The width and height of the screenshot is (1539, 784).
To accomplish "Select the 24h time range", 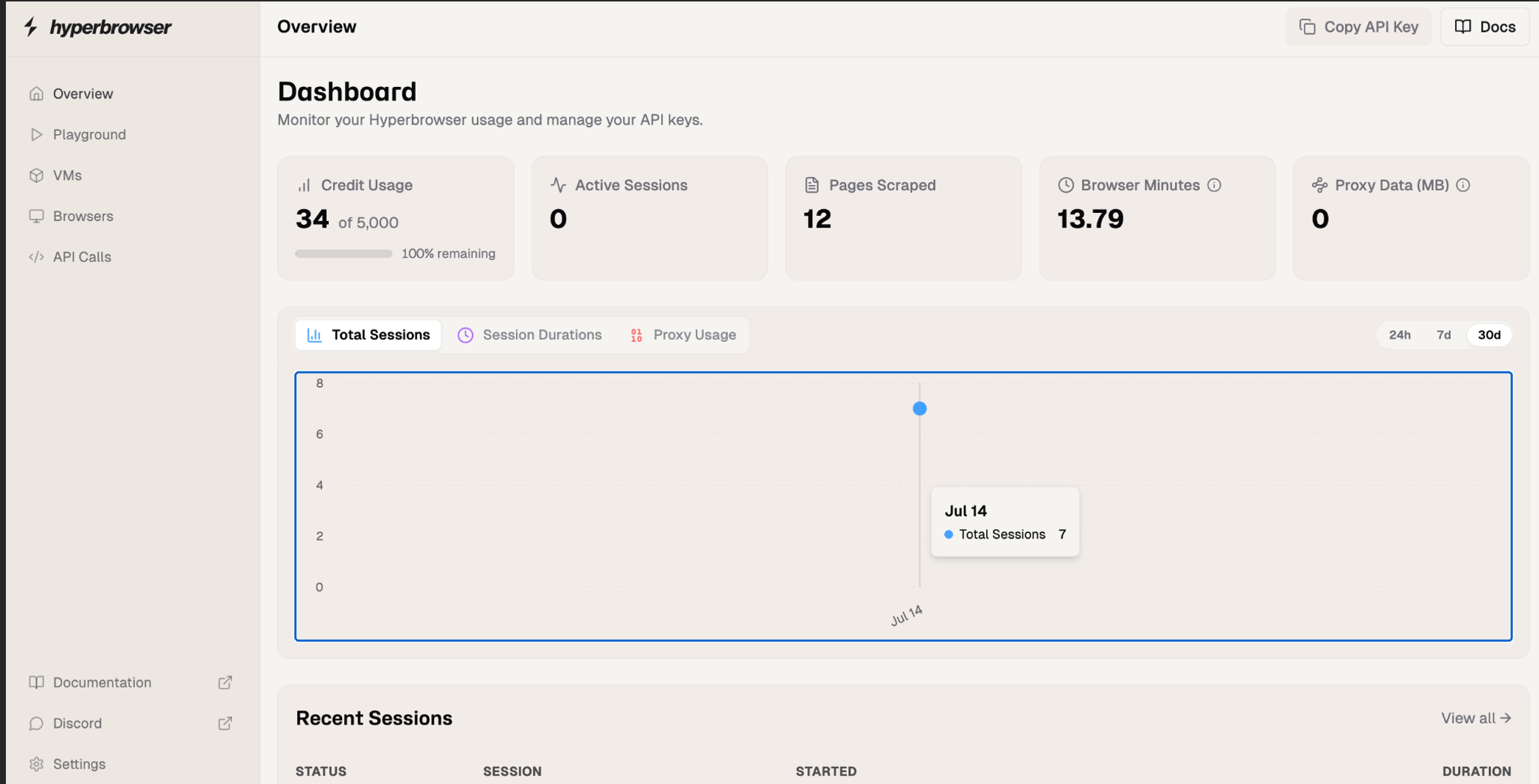I will click(1400, 335).
